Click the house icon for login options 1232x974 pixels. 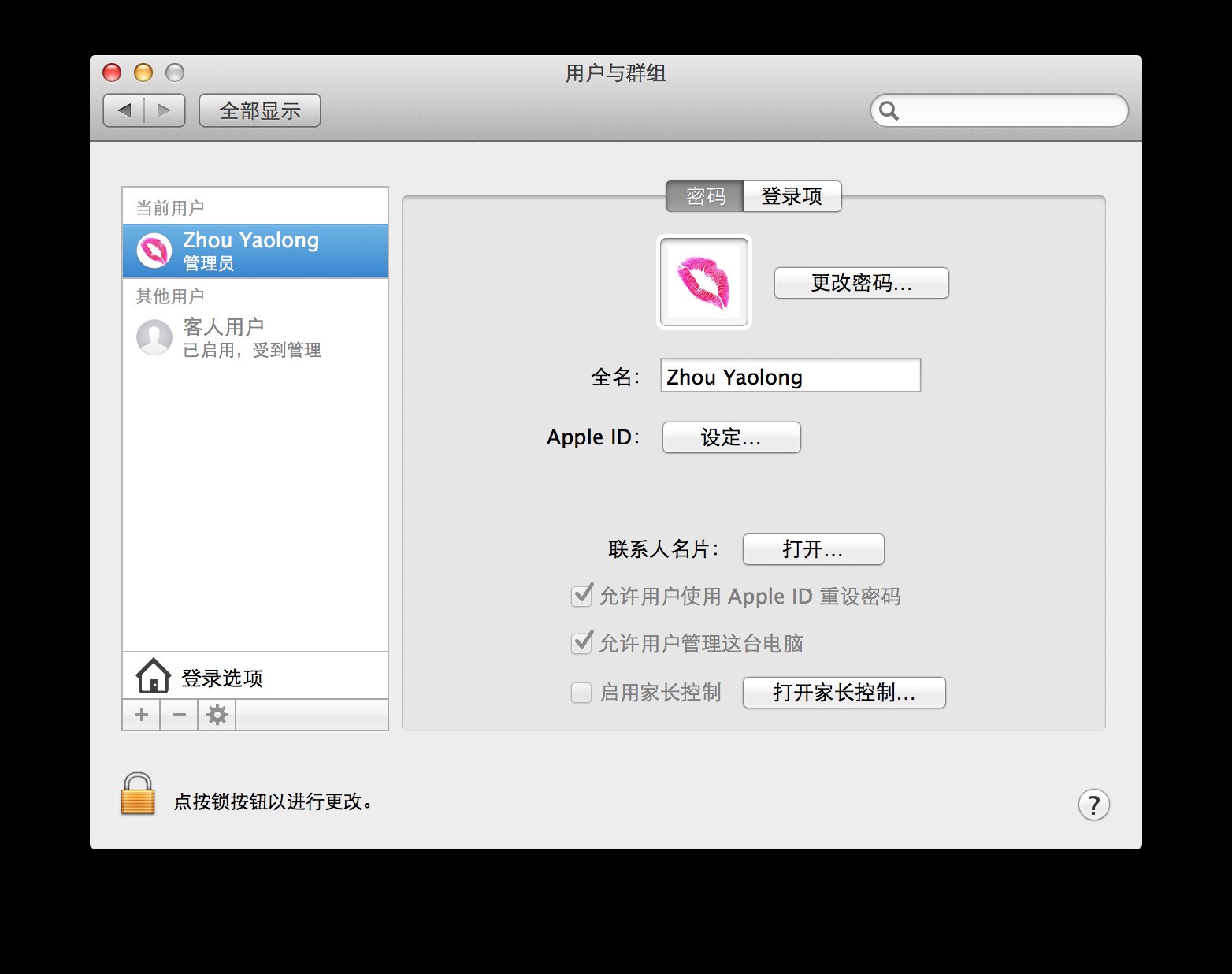[153, 676]
